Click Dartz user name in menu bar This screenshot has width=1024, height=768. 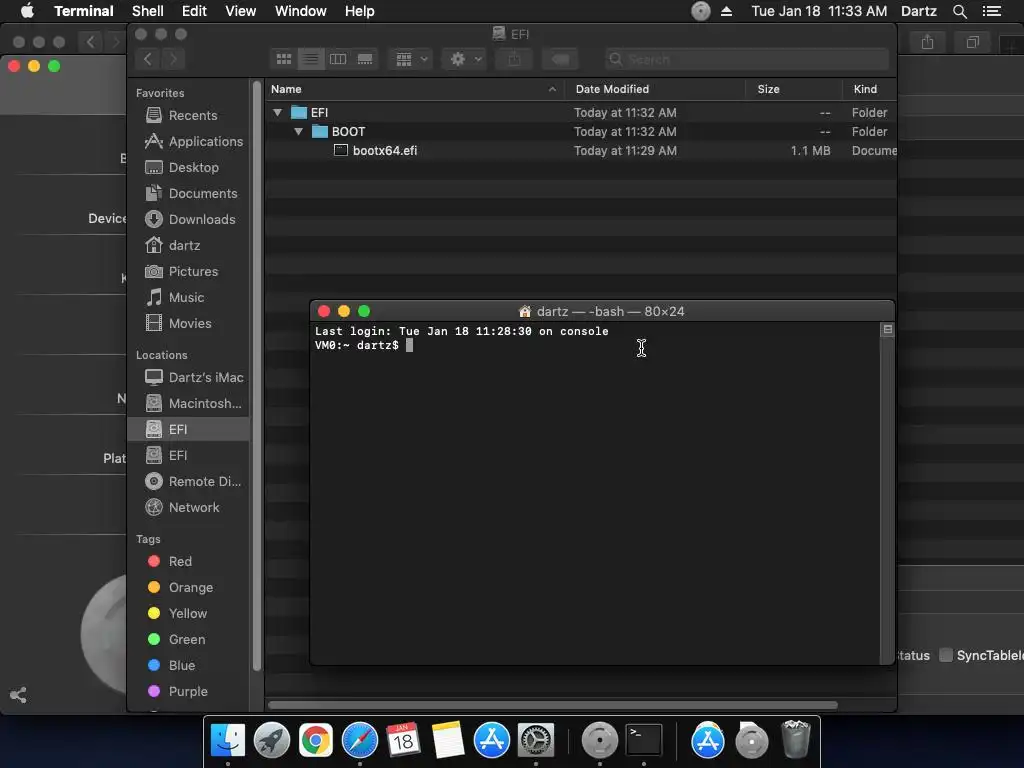click(918, 11)
